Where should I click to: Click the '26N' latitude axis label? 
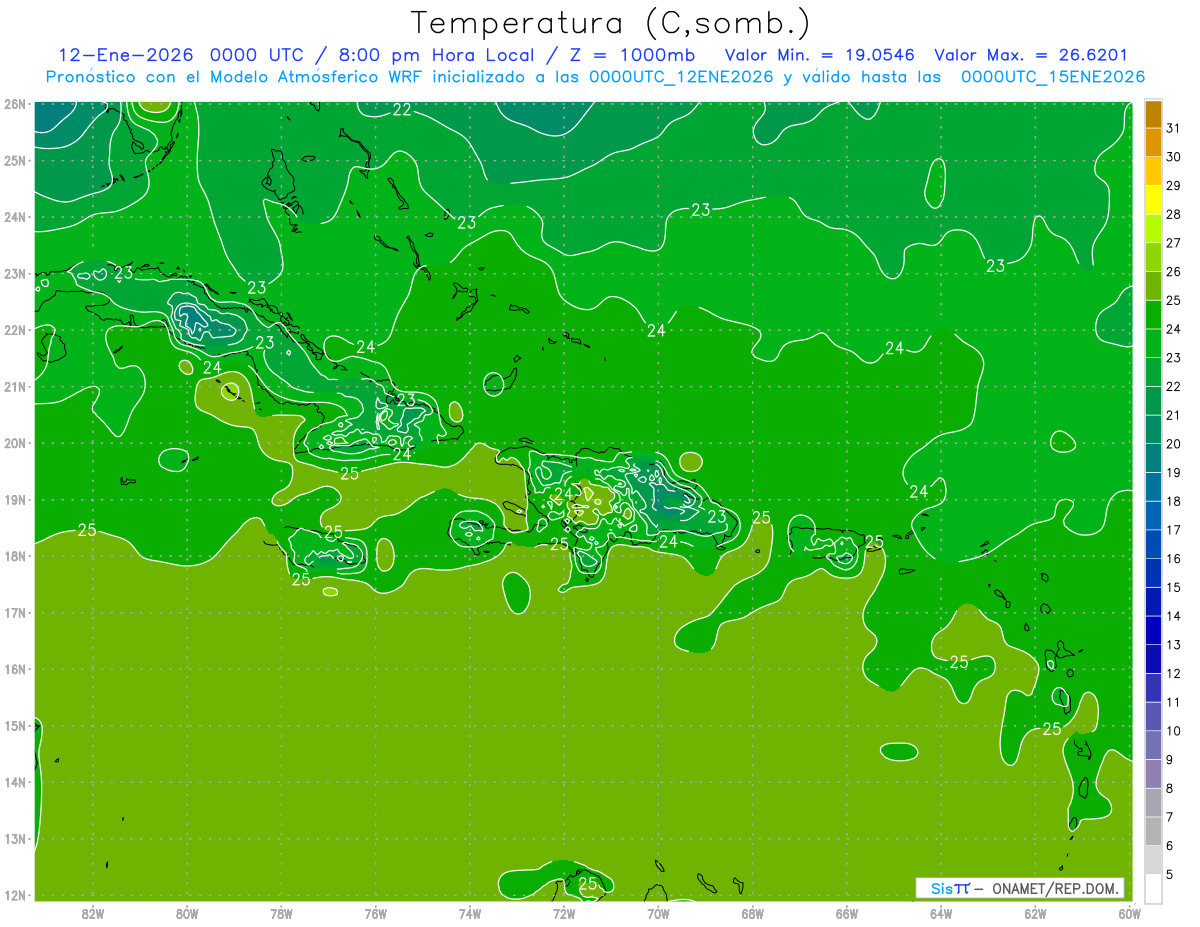[14, 104]
